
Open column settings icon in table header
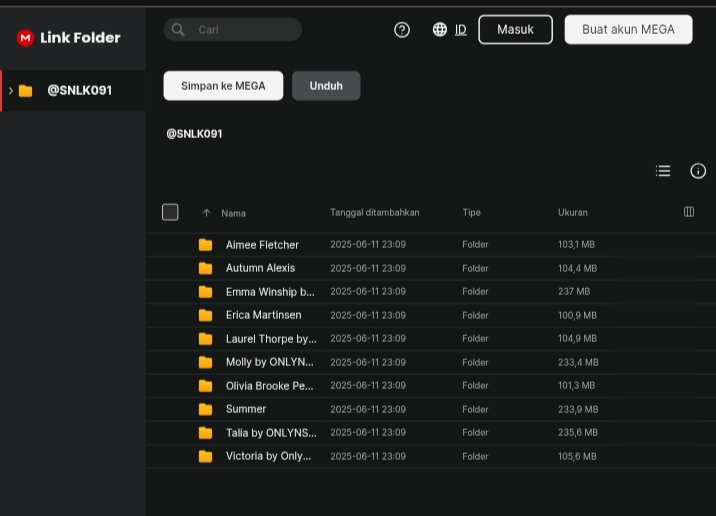689,212
